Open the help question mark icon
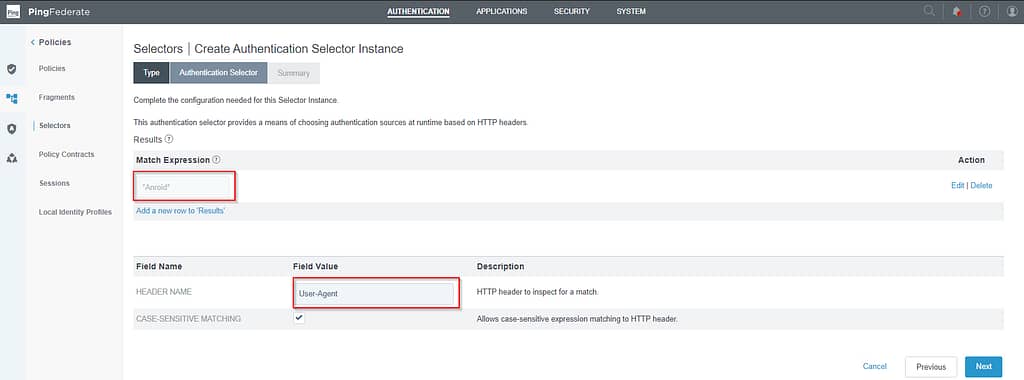 click(x=984, y=12)
